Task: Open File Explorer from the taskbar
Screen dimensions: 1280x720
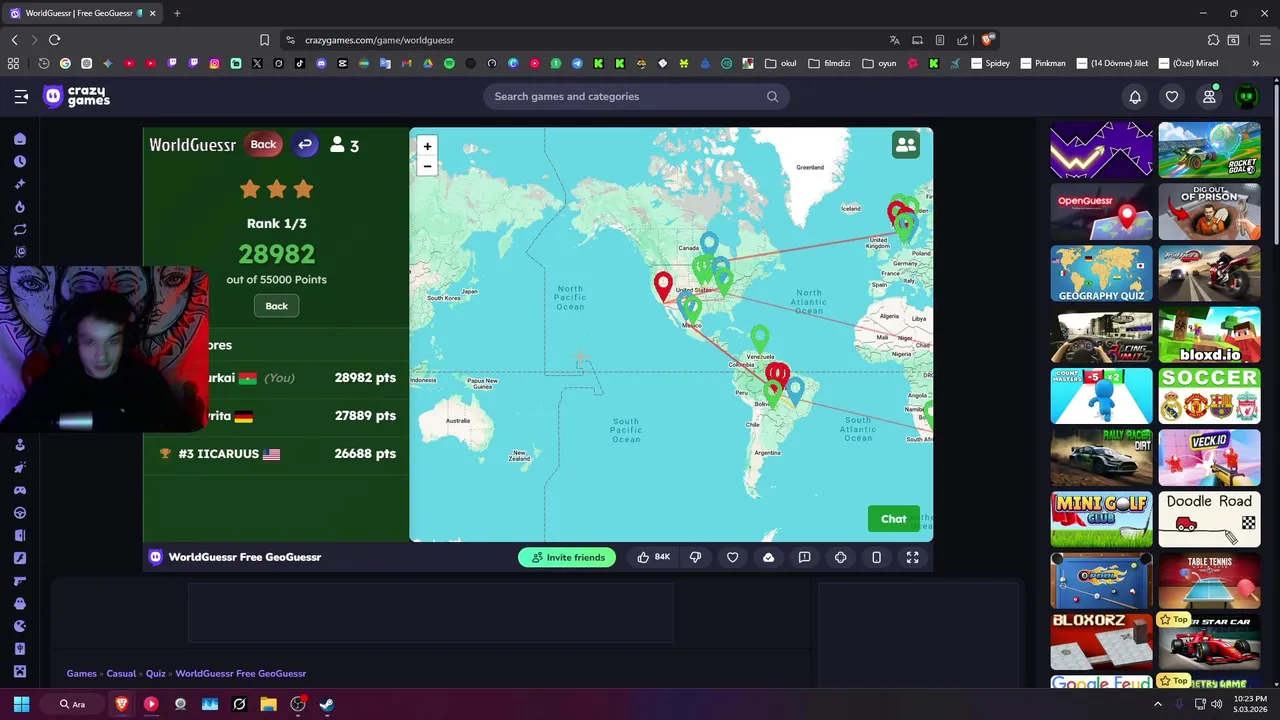Action: tap(268, 704)
